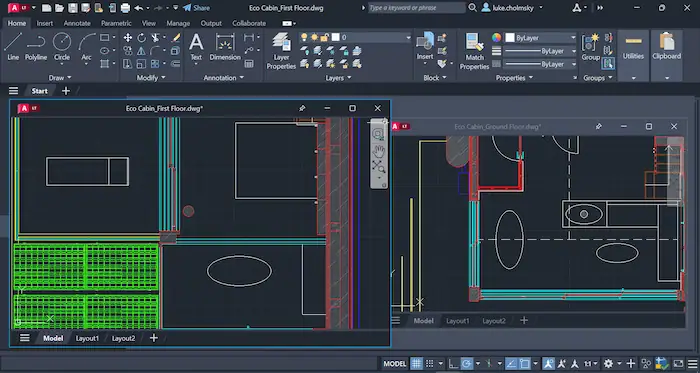Choose the Rotate tool in Modify panel

pyautogui.click(x=142, y=37)
